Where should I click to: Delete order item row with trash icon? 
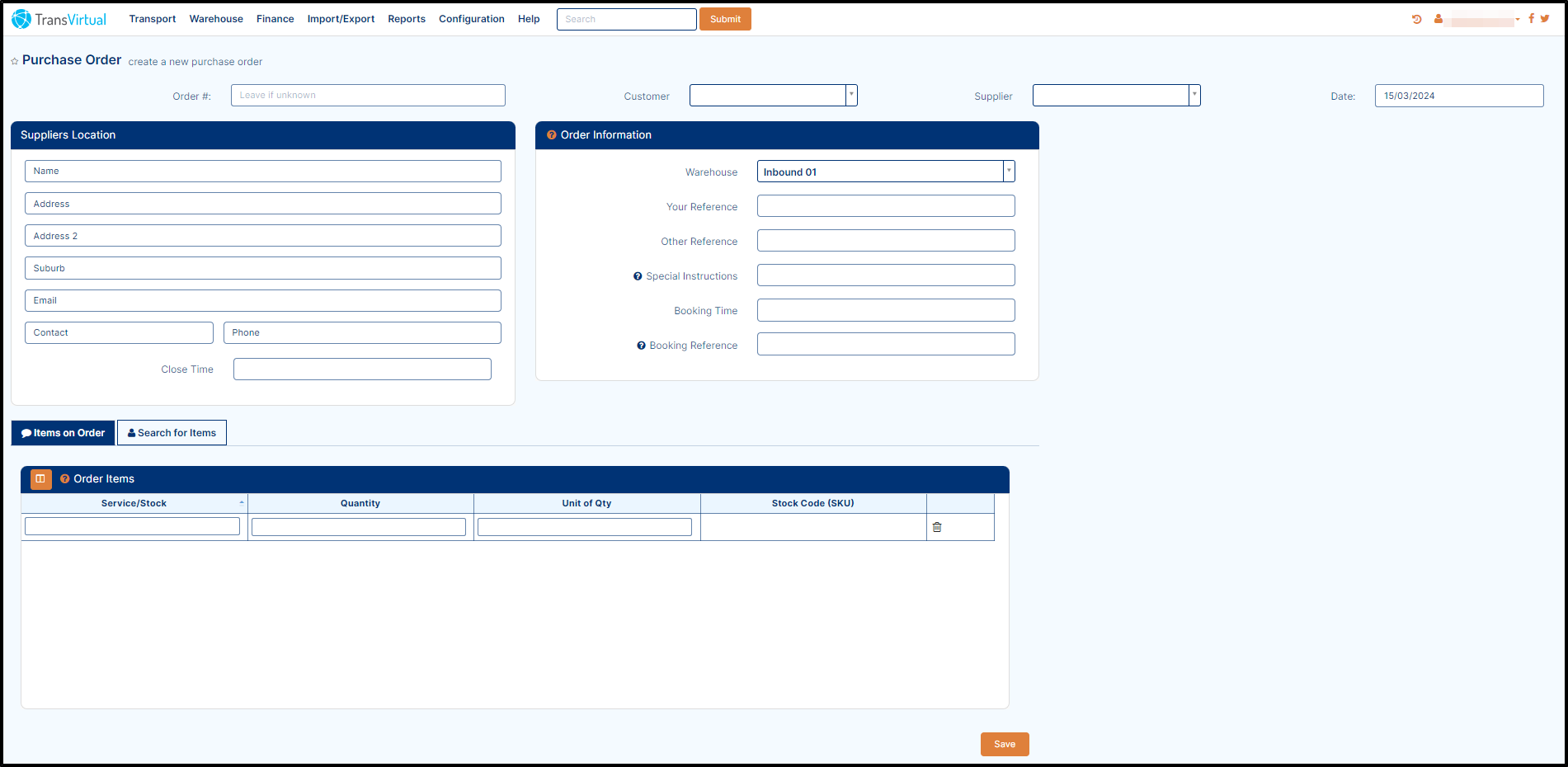tap(937, 527)
